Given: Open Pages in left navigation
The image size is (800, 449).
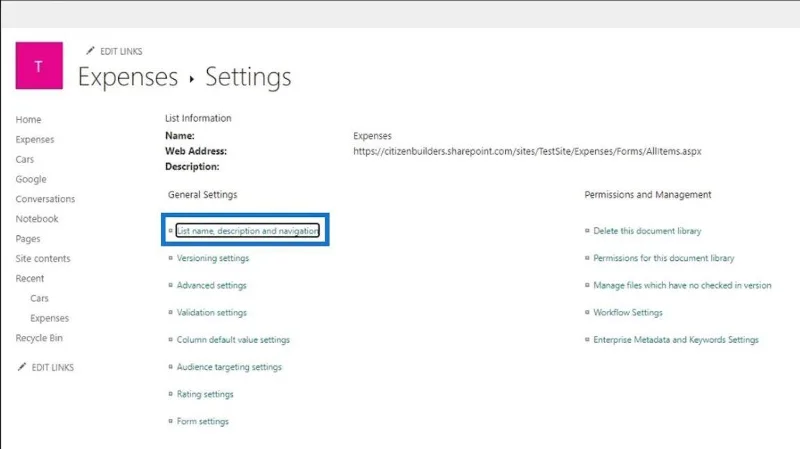Looking at the screenshot, I should 28,239.
